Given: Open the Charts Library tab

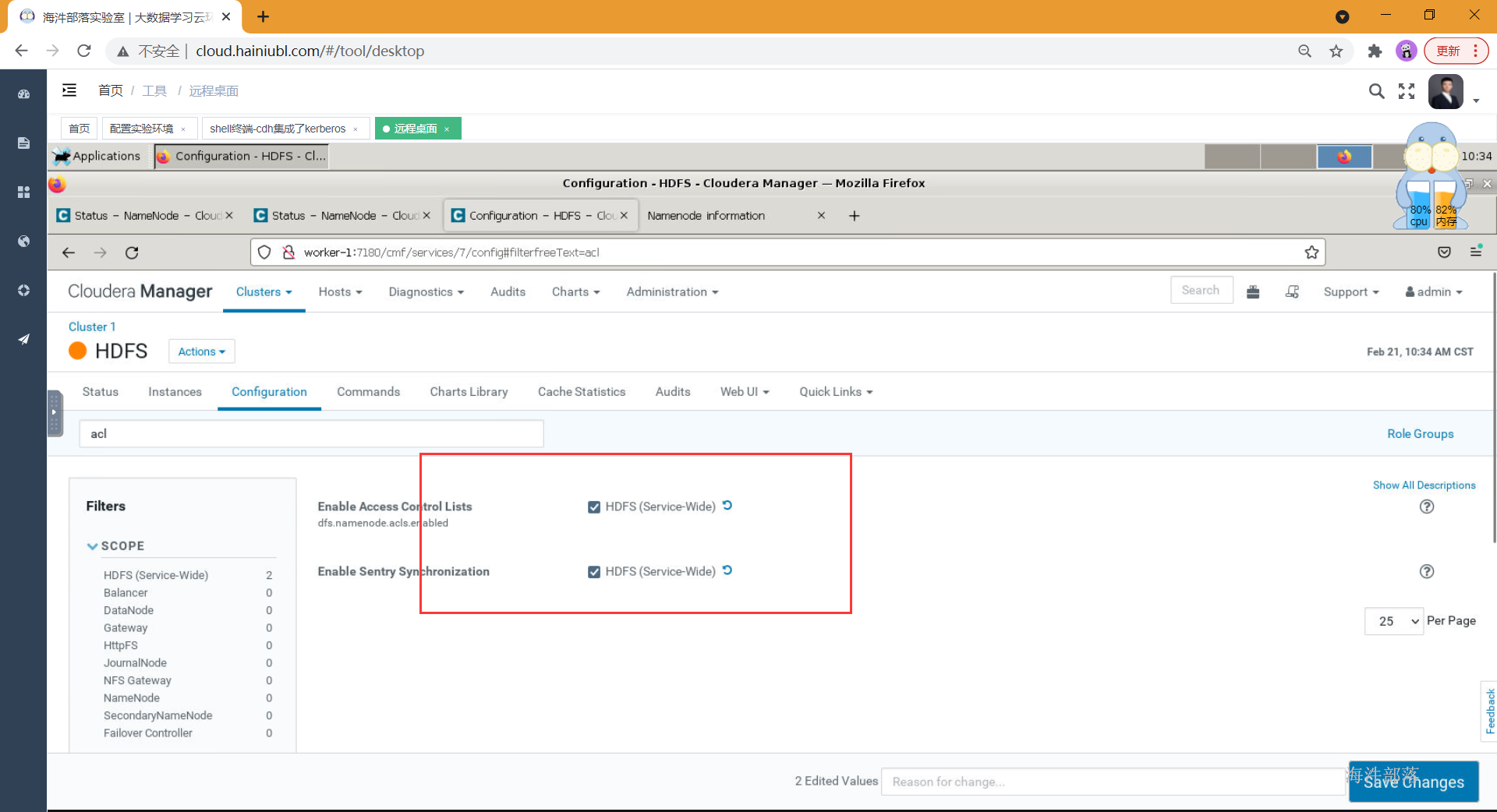Looking at the screenshot, I should (469, 392).
